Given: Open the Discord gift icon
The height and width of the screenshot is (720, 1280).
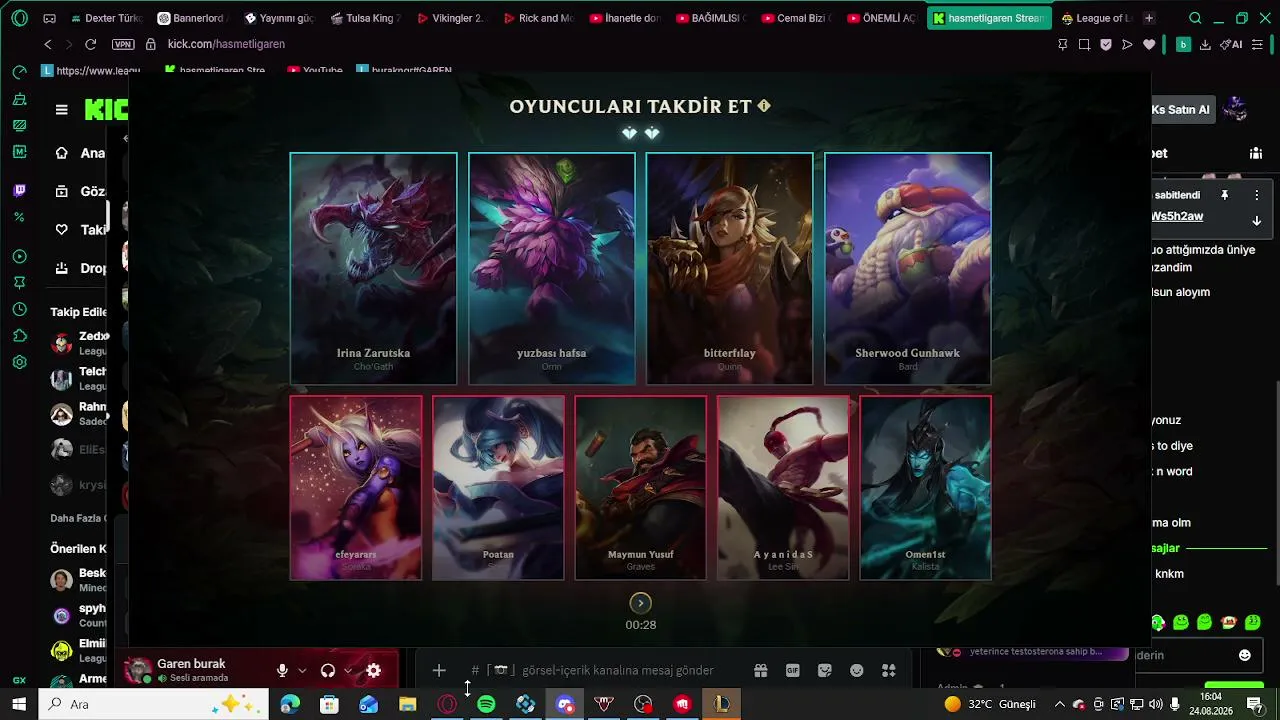Looking at the screenshot, I should pyautogui.click(x=761, y=671).
